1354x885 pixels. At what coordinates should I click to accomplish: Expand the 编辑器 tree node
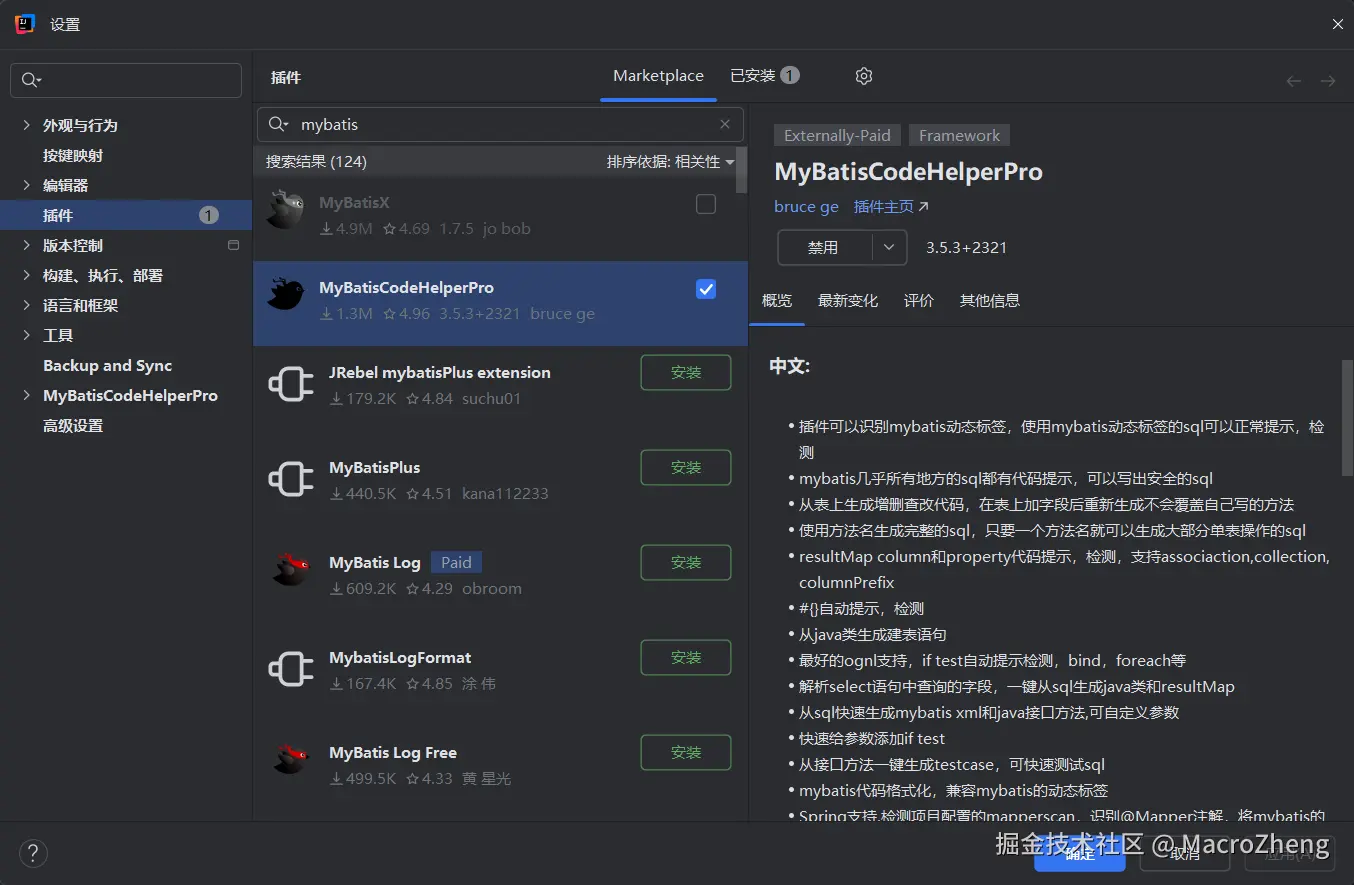point(26,185)
